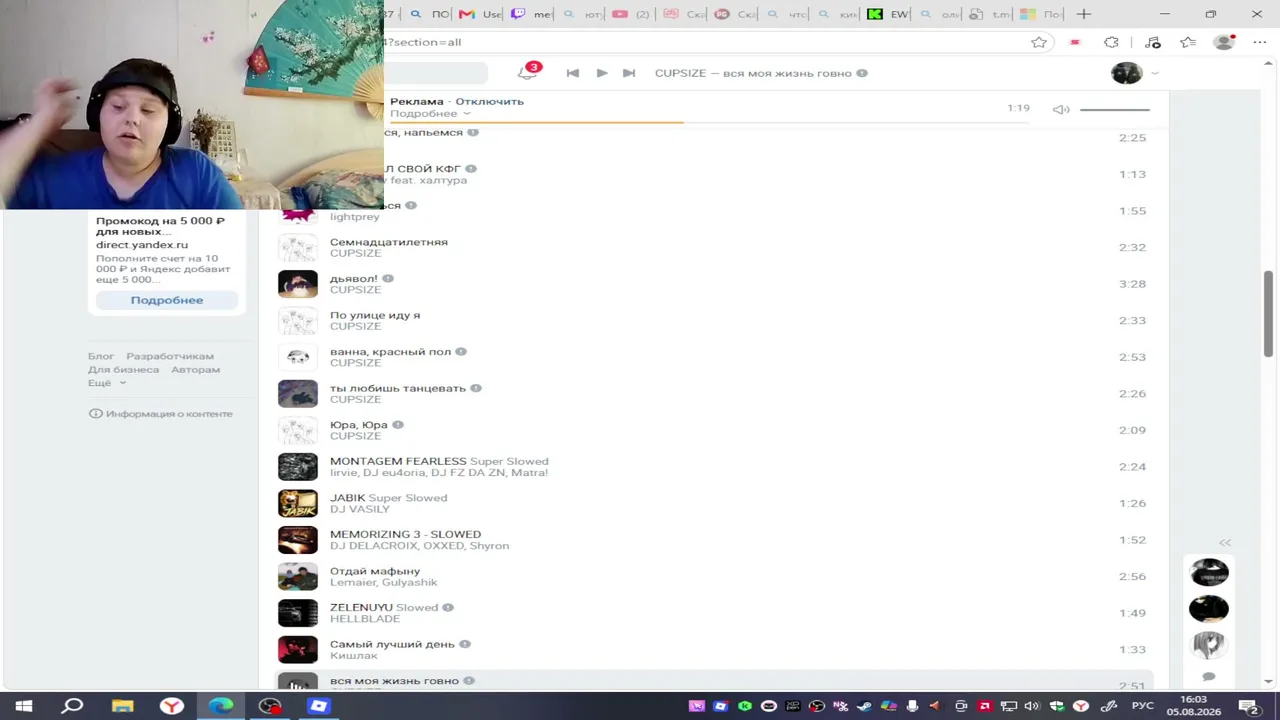Screen dimensions: 1280x720
Task: Open OBS Studio from the taskbar
Action: tap(270, 706)
